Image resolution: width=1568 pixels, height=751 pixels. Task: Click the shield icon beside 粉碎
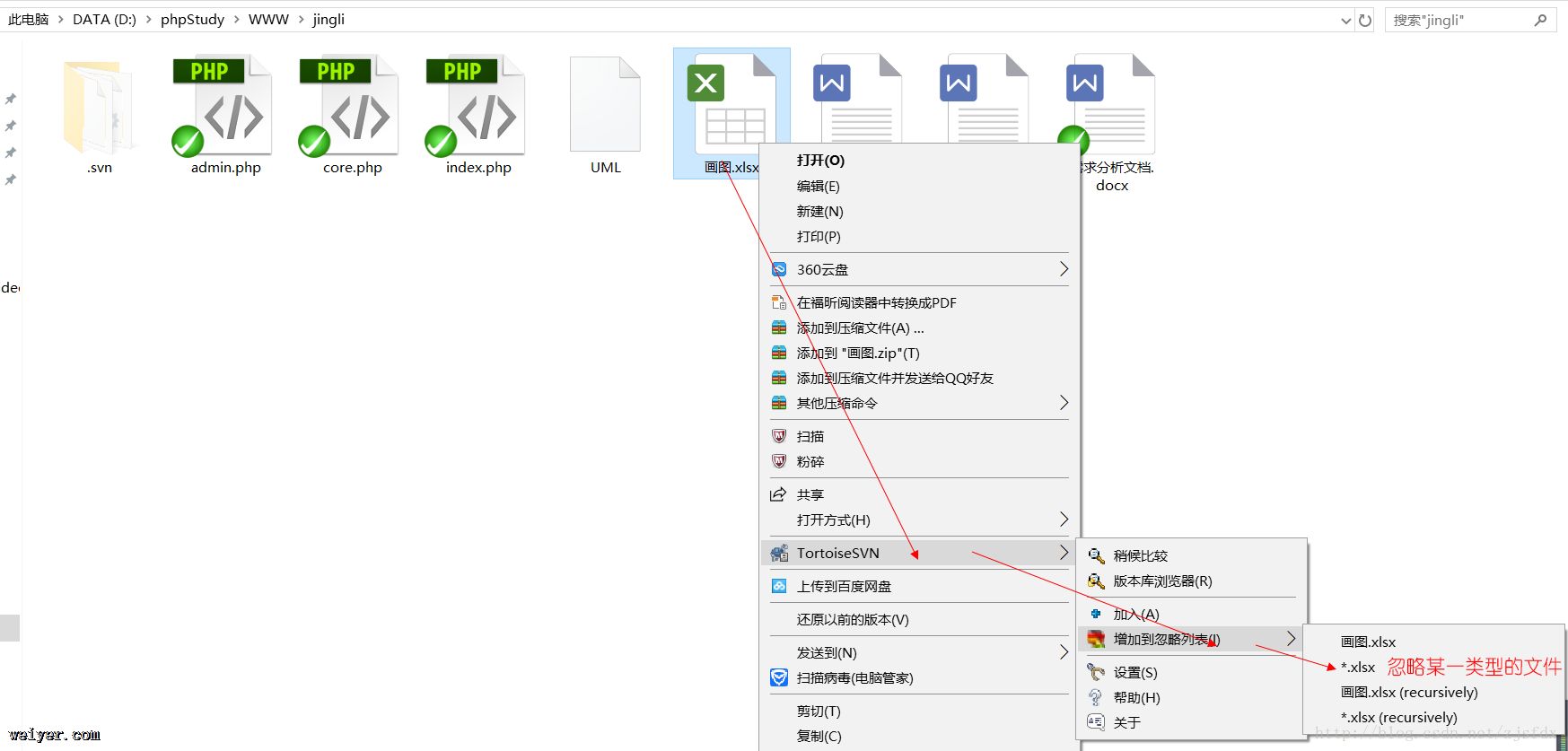pos(779,461)
